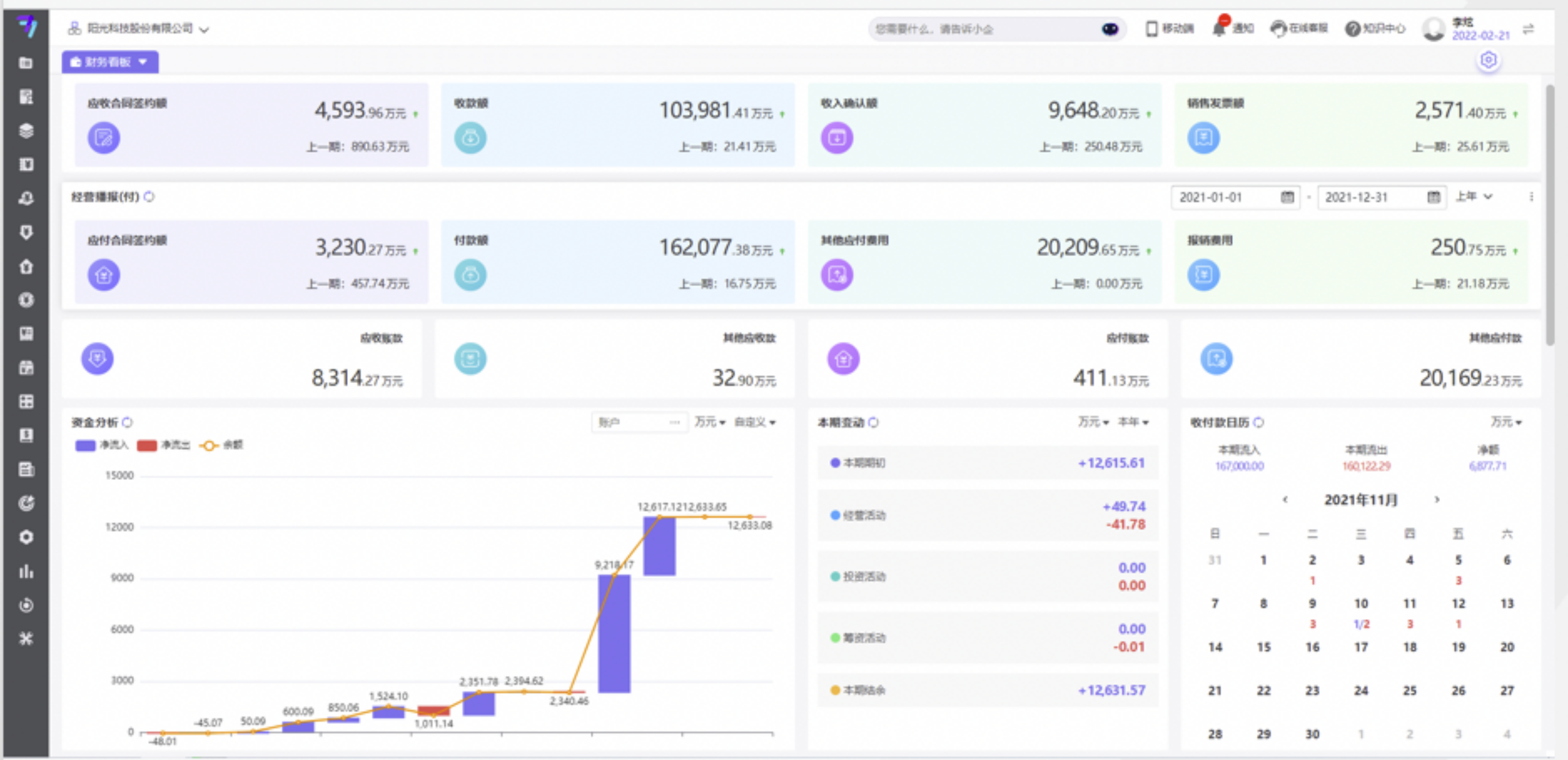The image size is (1568, 760).
Task: Open 知识中心 help icon
Action: (x=1352, y=28)
